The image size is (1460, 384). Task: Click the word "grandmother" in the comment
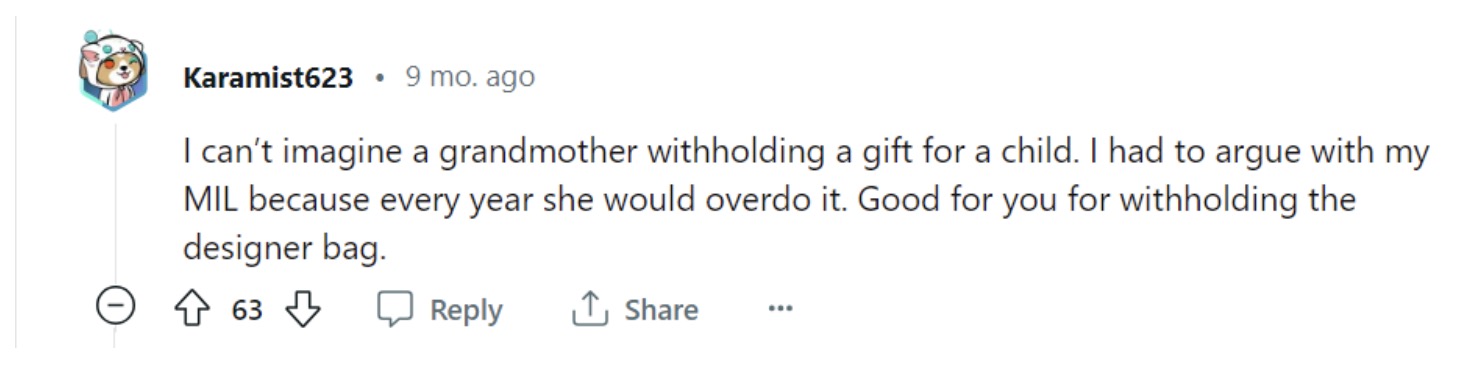[539, 153]
